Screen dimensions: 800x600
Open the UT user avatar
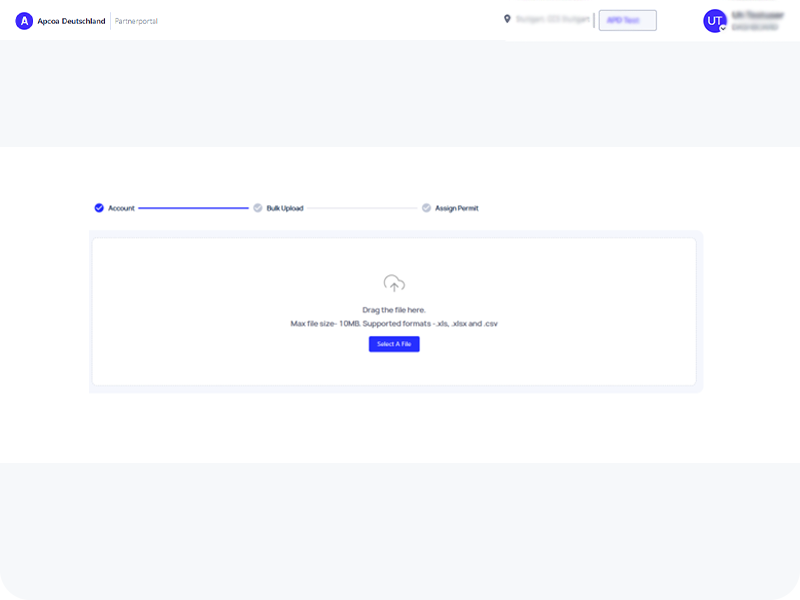[715, 21]
